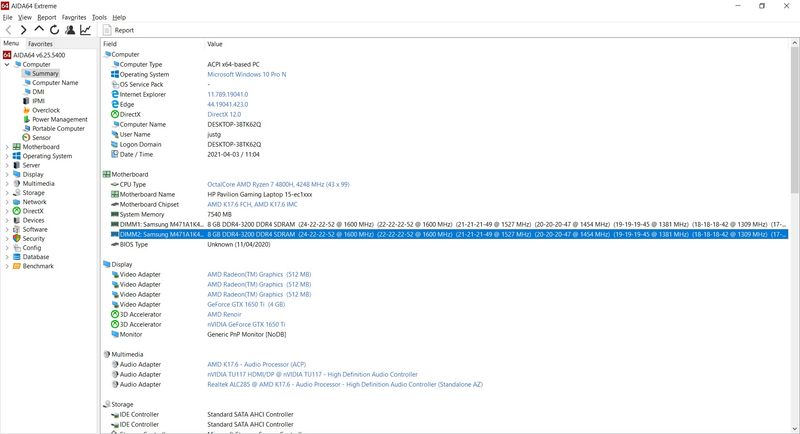
Task: Select Power Management in the sidebar tree
Action: [x=60, y=119]
